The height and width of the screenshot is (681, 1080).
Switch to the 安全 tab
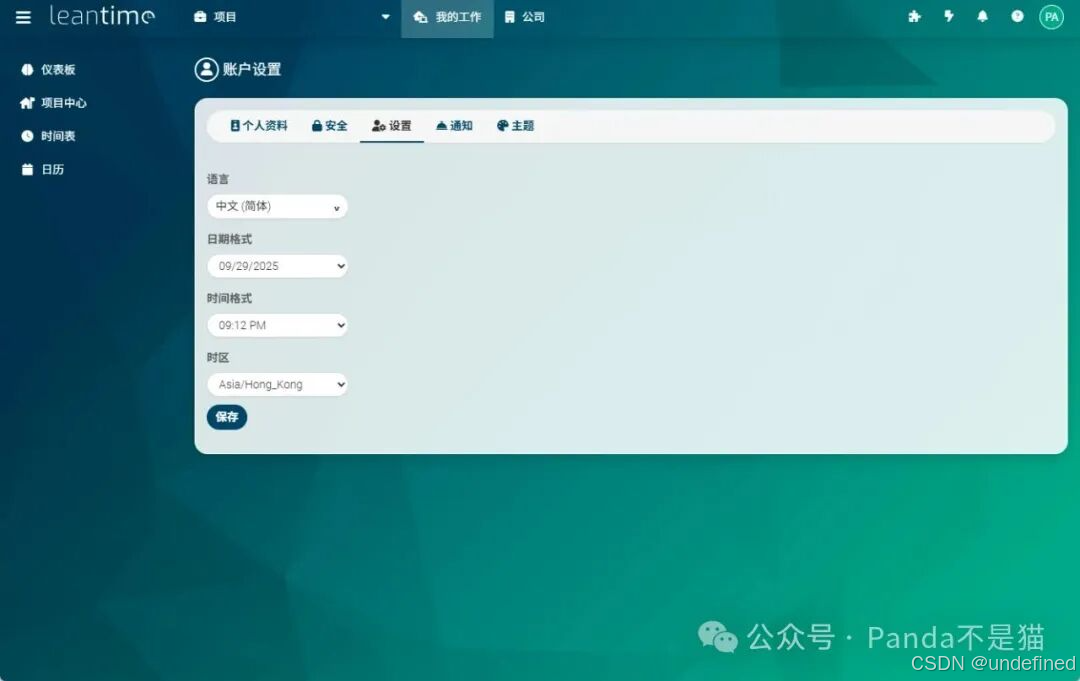[x=329, y=125]
